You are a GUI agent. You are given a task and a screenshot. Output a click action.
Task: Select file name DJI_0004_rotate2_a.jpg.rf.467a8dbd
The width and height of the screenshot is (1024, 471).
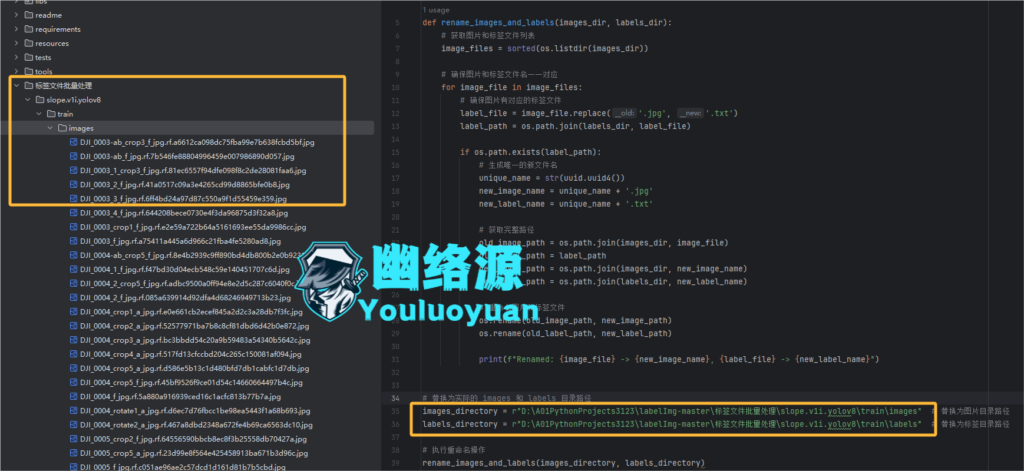[197, 425]
